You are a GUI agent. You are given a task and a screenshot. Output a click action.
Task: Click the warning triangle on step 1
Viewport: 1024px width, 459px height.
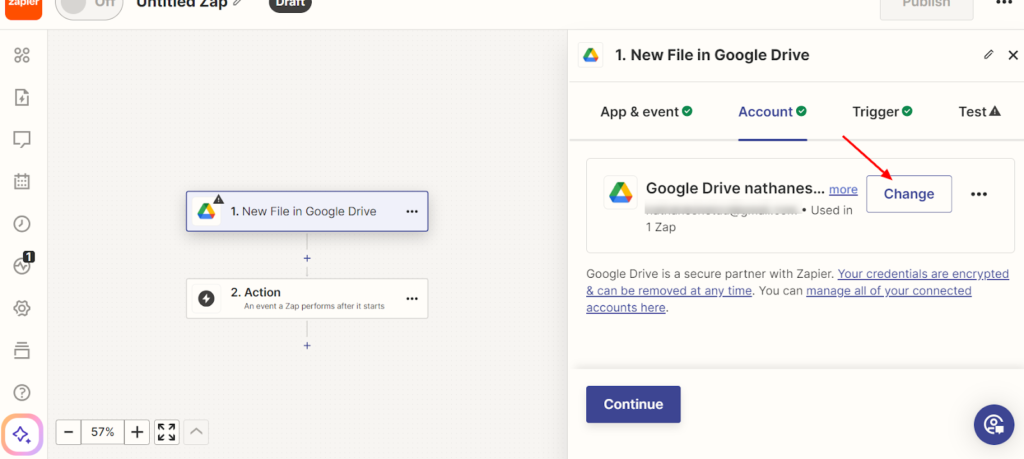[x=219, y=198]
